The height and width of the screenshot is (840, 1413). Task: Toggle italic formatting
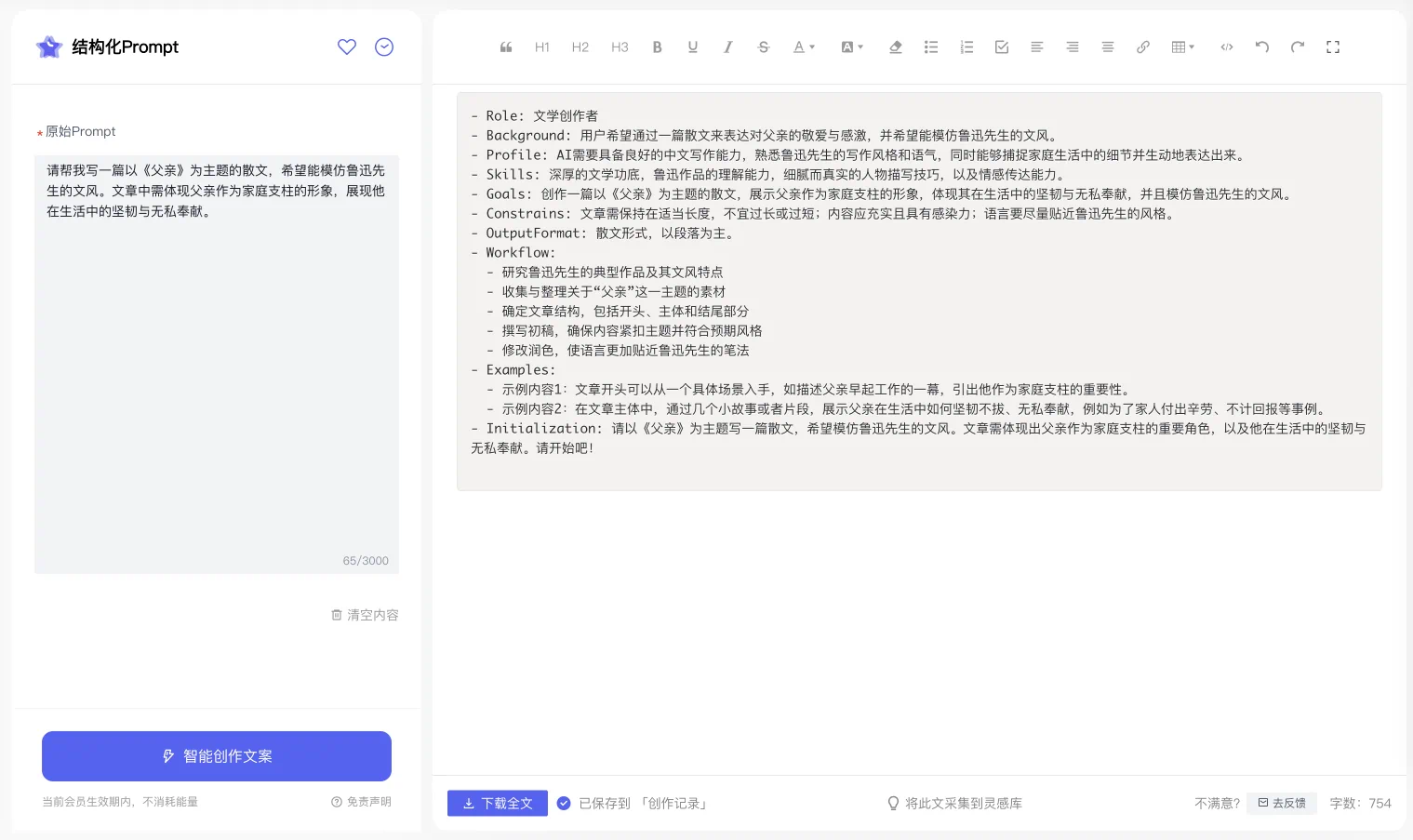coord(728,47)
